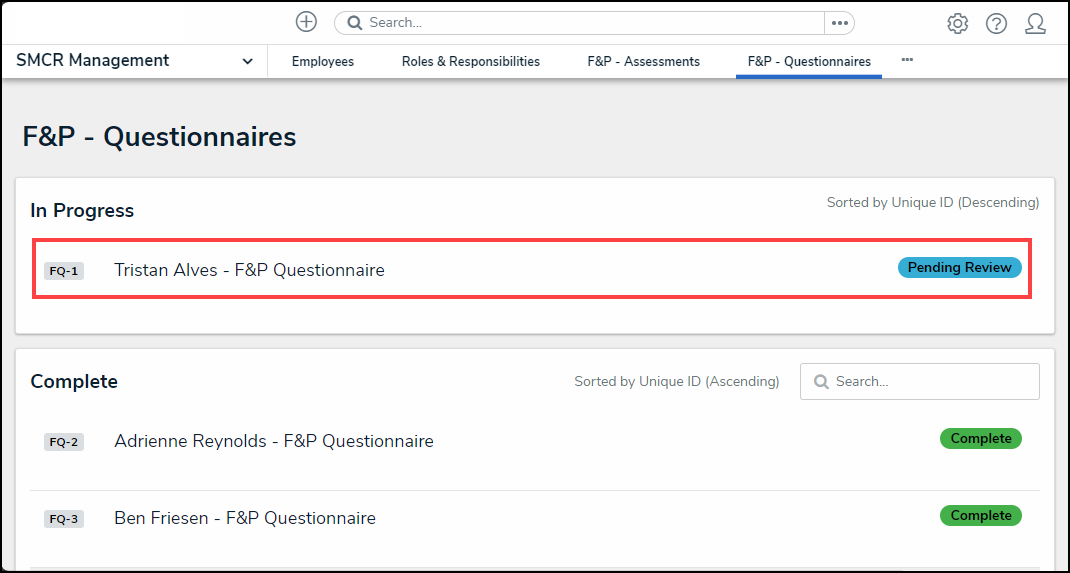Click the Complete badge on FQ-2 row

[x=980, y=439]
